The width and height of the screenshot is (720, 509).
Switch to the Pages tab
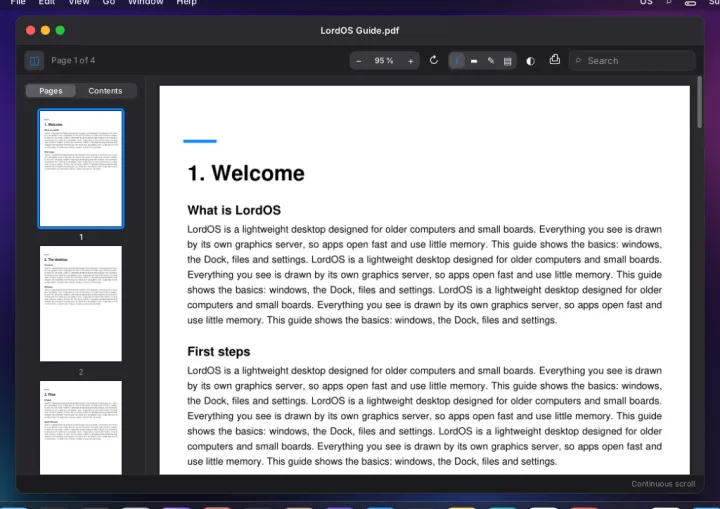point(51,90)
